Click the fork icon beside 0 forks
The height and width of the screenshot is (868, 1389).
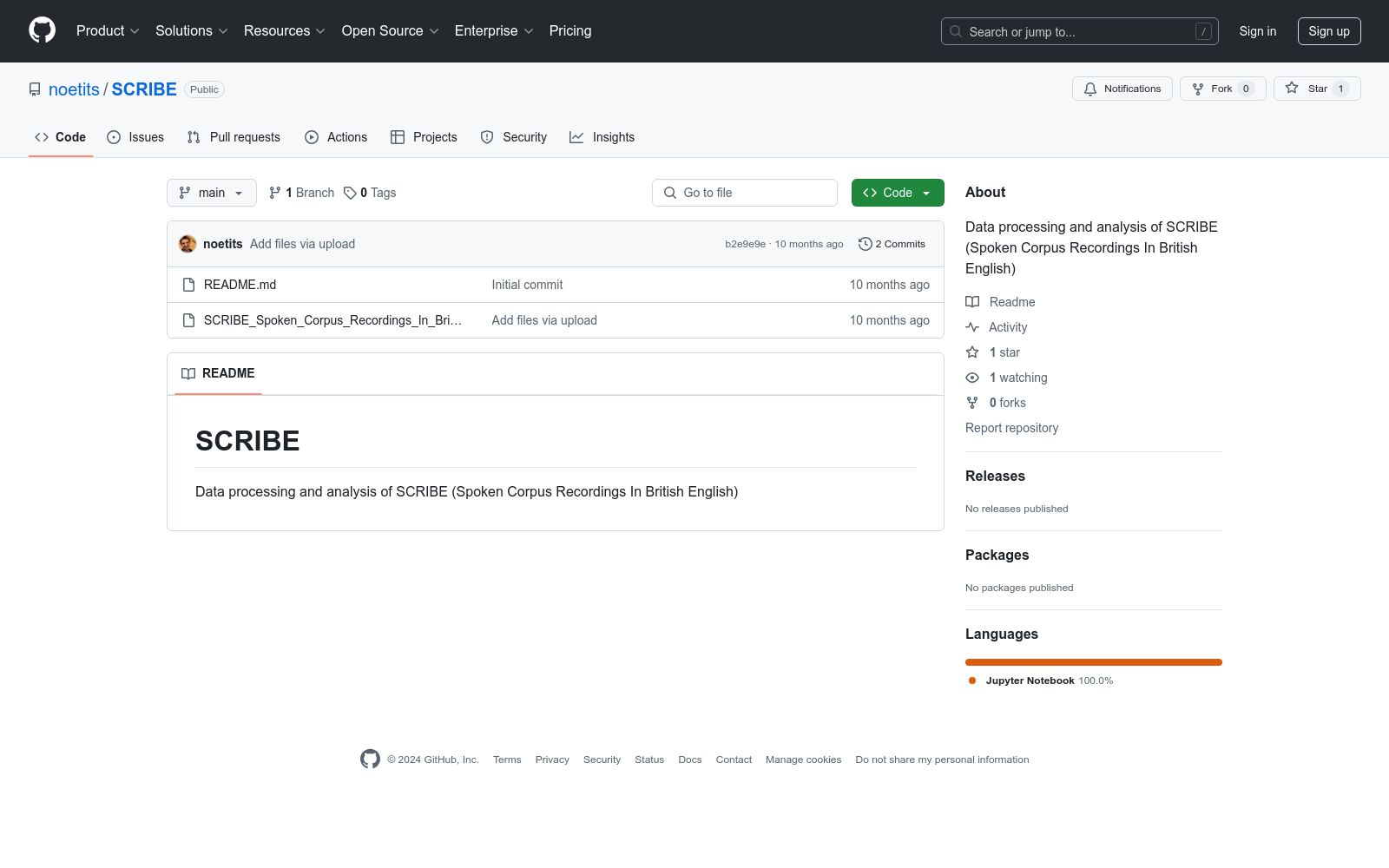[x=972, y=403]
